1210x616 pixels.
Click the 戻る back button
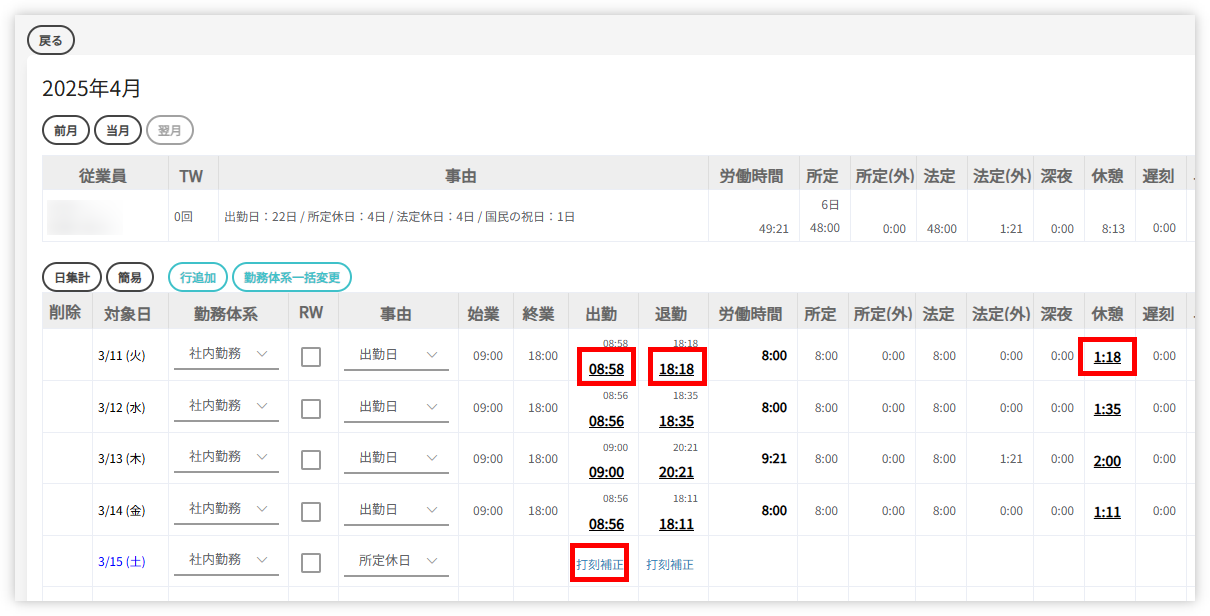tap(51, 40)
